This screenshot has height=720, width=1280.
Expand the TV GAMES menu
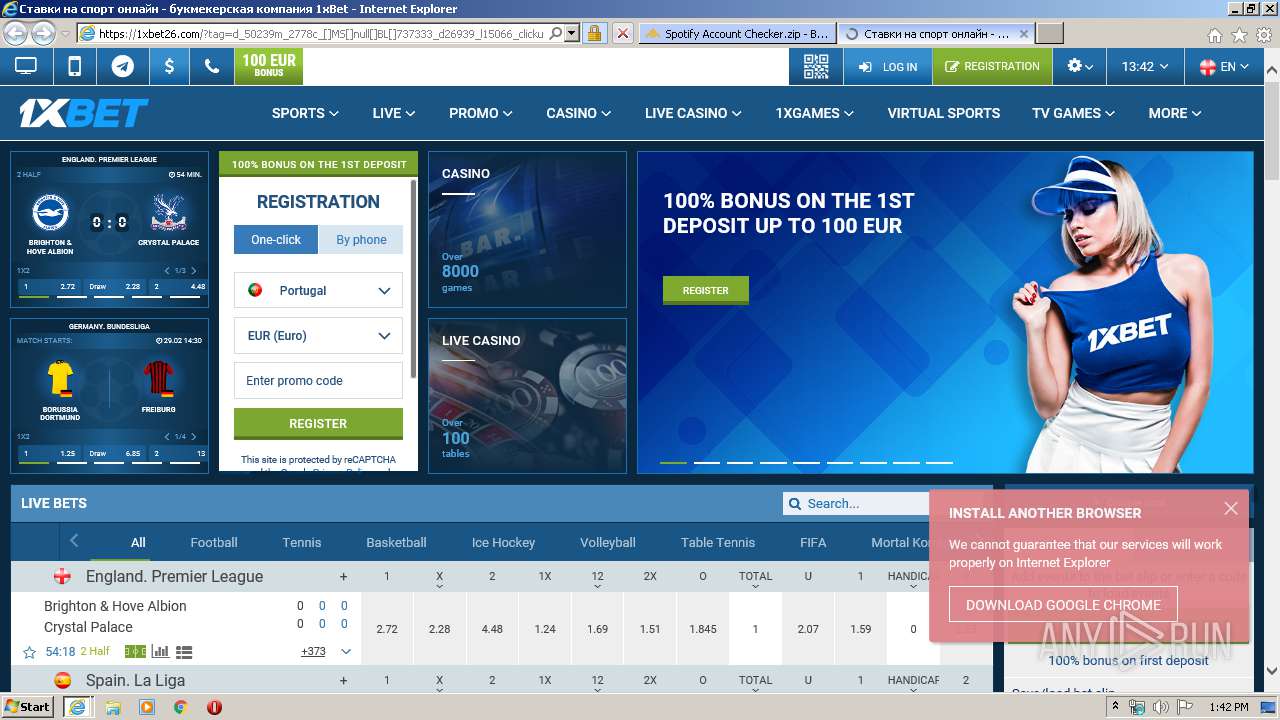point(1074,113)
